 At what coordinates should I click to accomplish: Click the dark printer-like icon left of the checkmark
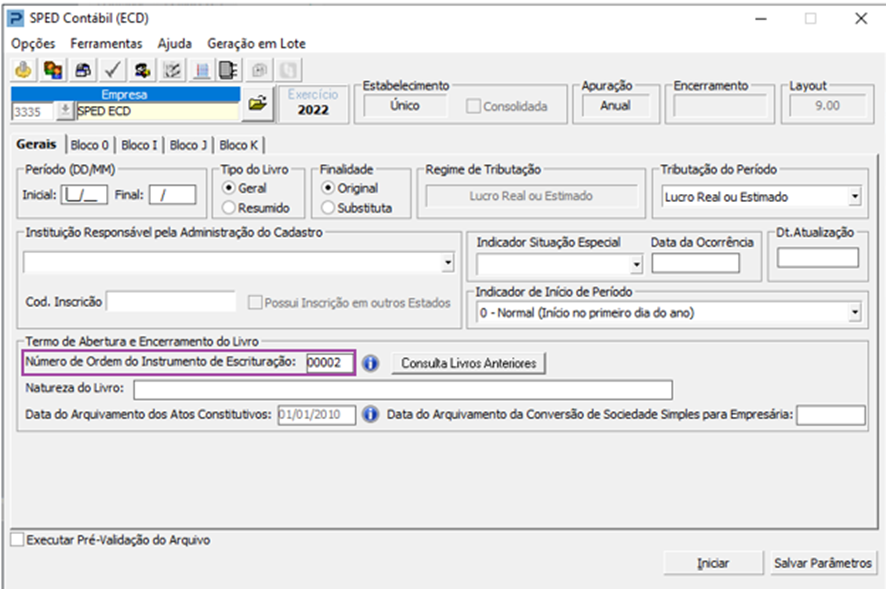pyautogui.click(x=82, y=70)
